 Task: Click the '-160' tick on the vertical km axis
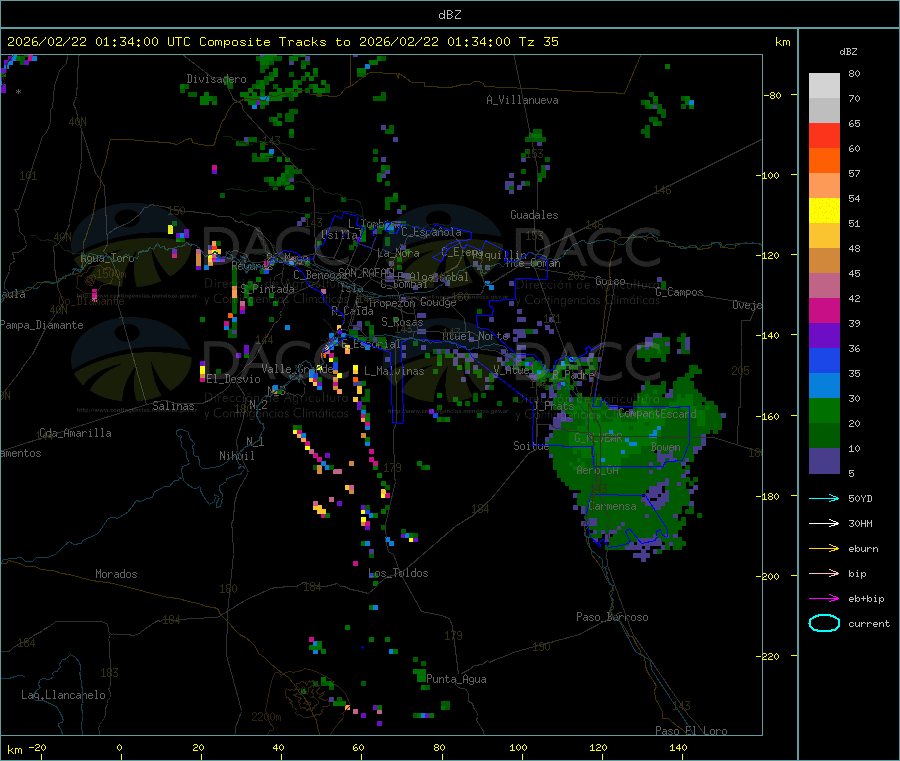[x=770, y=416]
